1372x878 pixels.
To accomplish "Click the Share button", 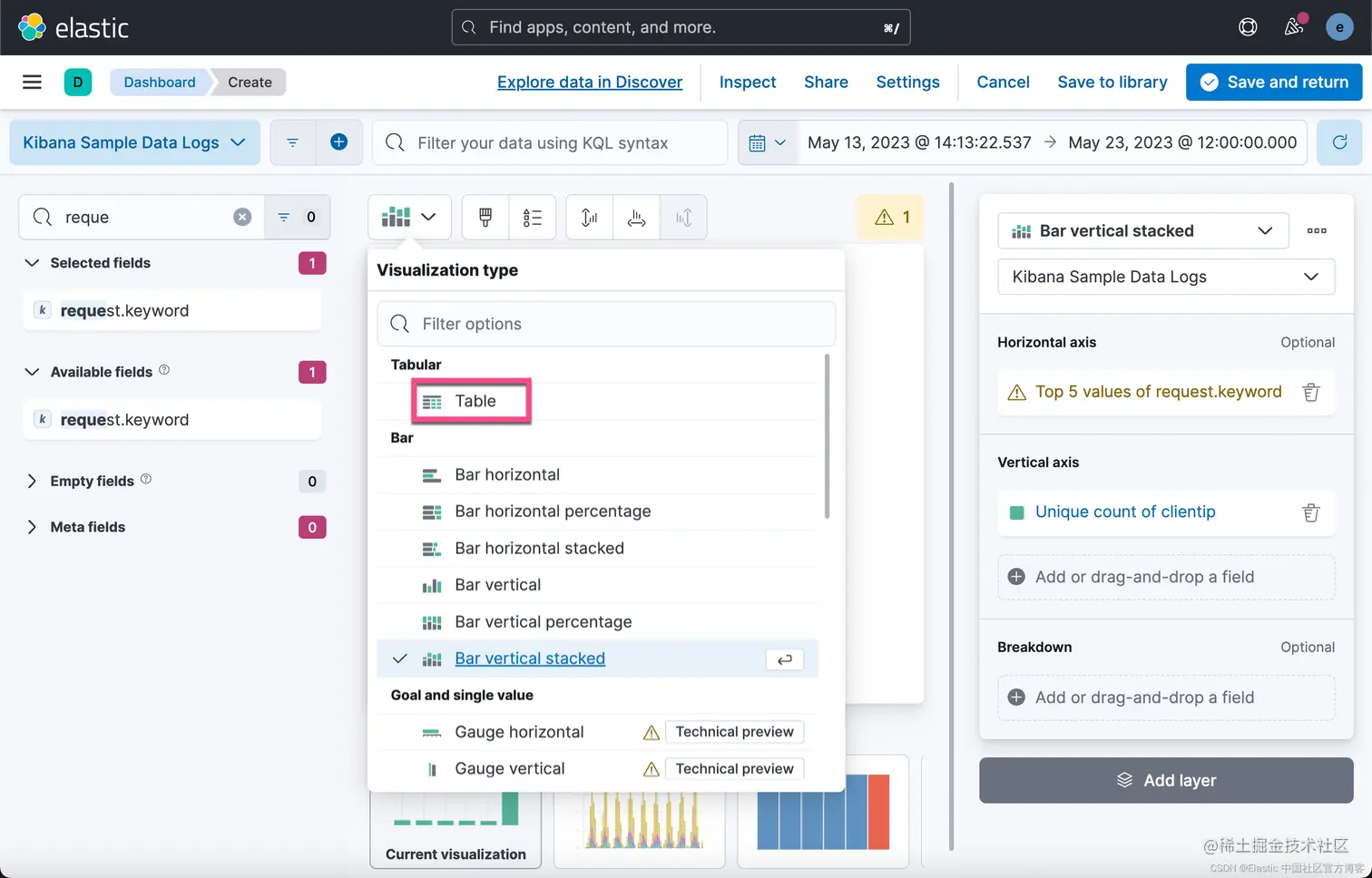I will click(826, 82).
